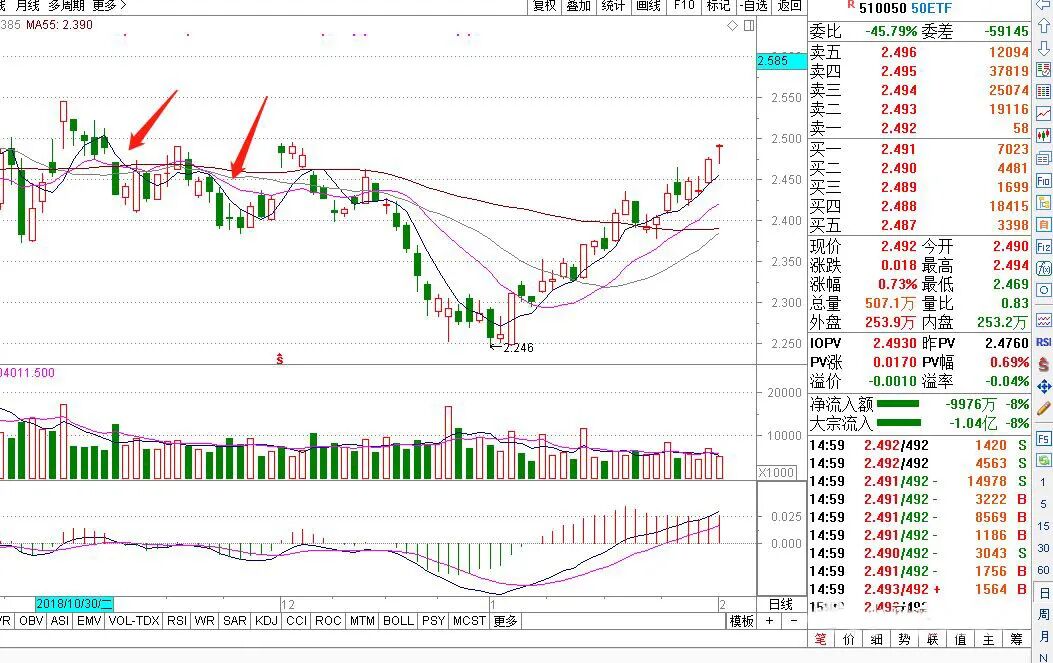1053x663 pixels.
Task: Click the wavy lines indicator icon
Action: click(x=1044, y=320)
